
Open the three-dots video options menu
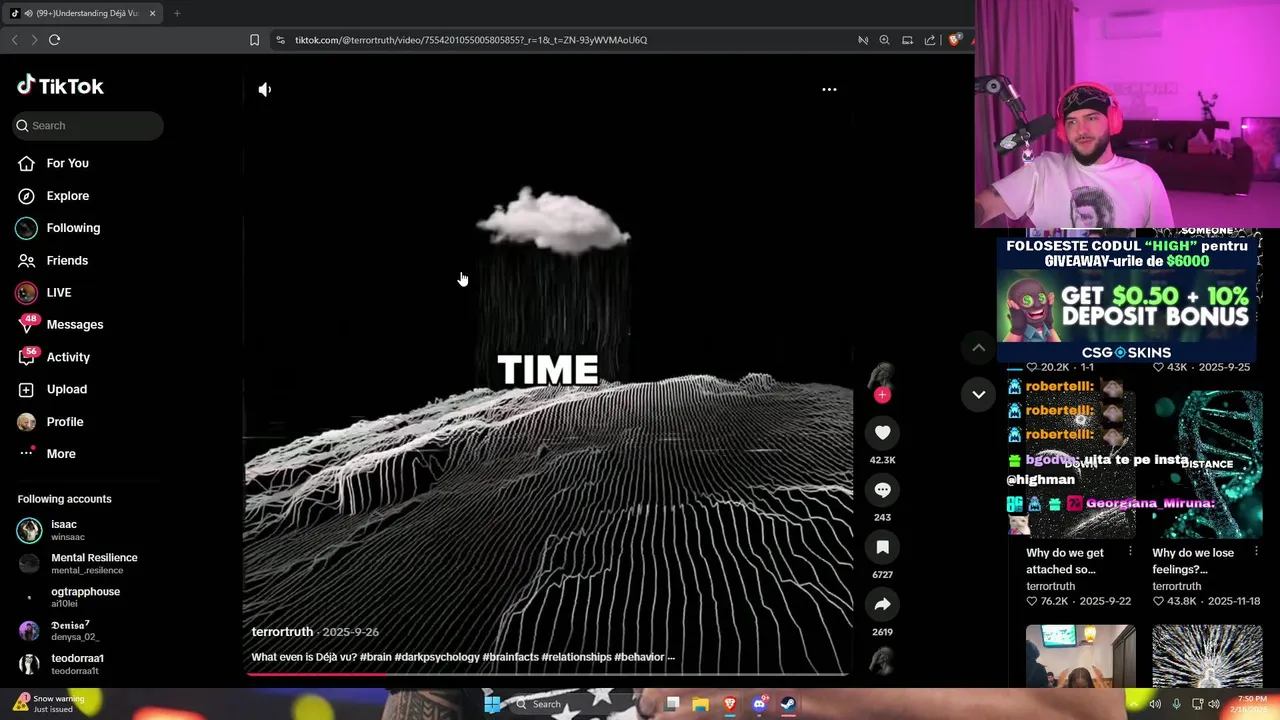point(829,89)
